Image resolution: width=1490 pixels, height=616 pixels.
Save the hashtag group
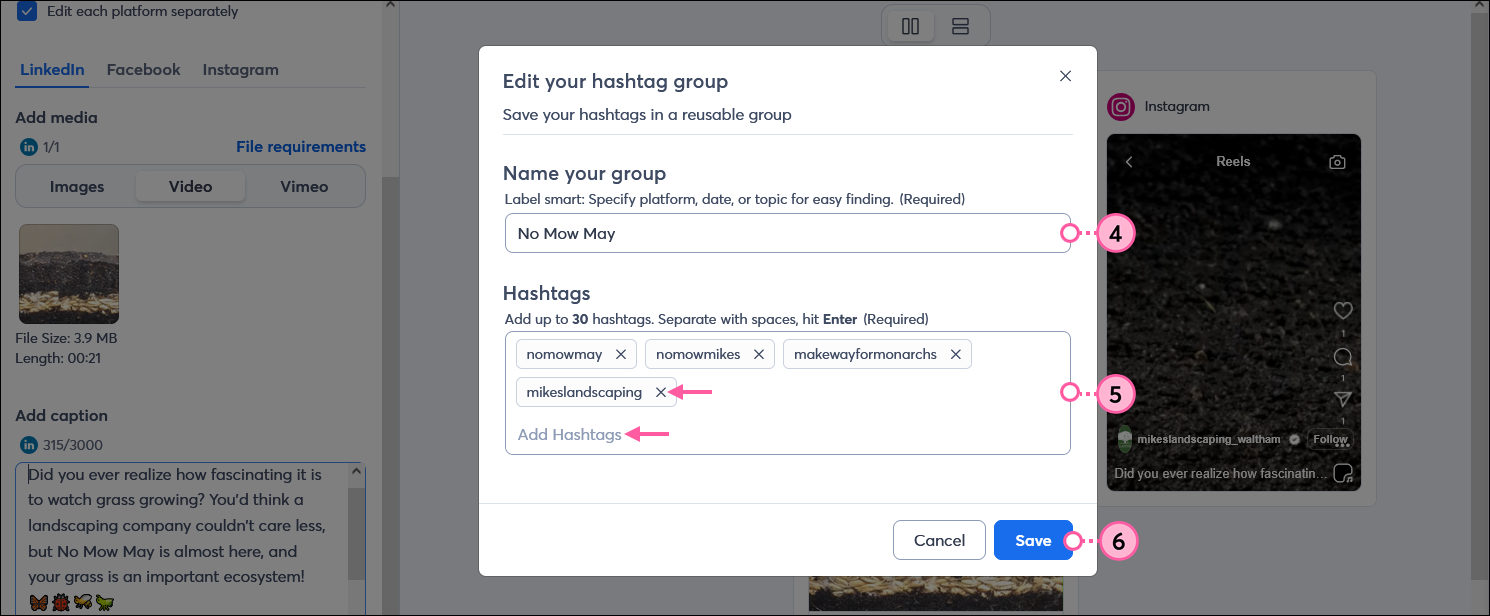click(1033, 539)
